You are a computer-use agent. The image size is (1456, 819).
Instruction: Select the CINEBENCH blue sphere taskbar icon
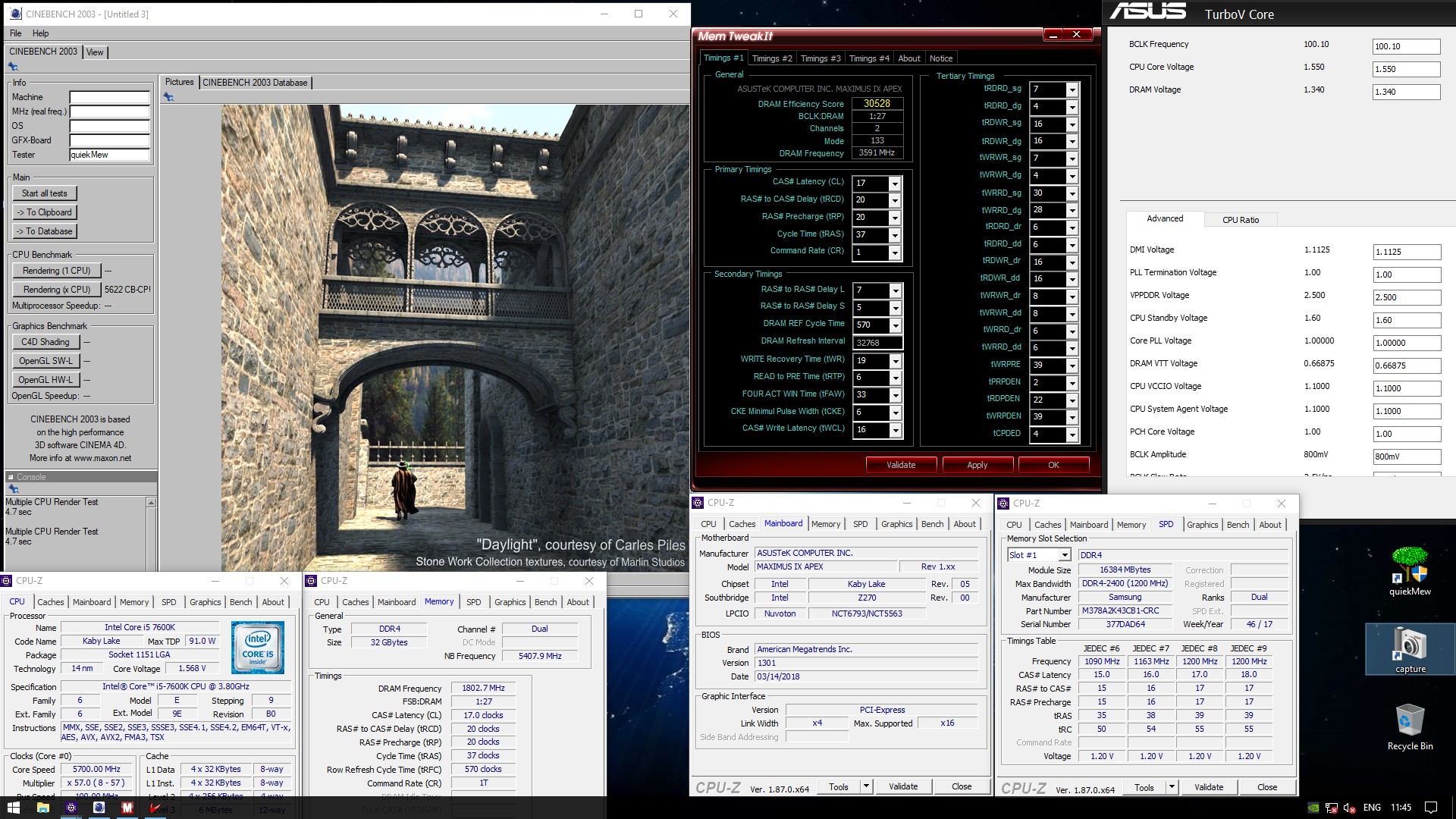click(99, 808)
